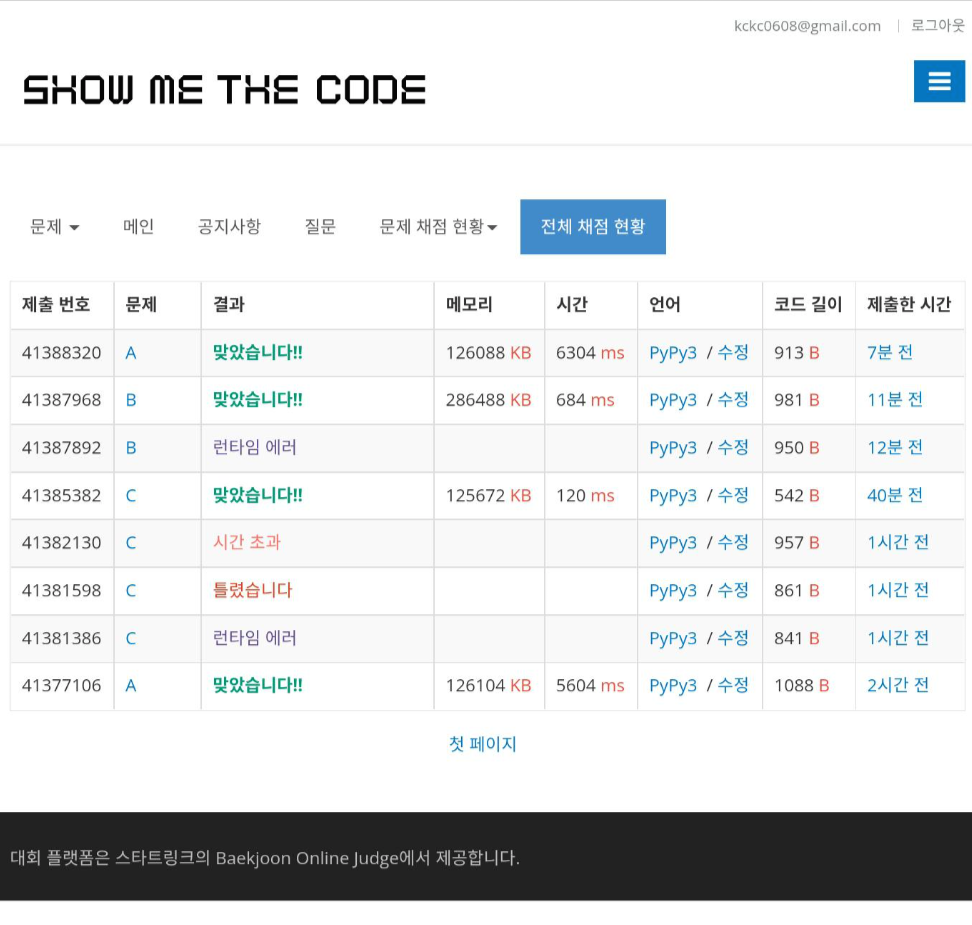Open the hamburger menu button
972x925 pixels.
tap(939, 81)
